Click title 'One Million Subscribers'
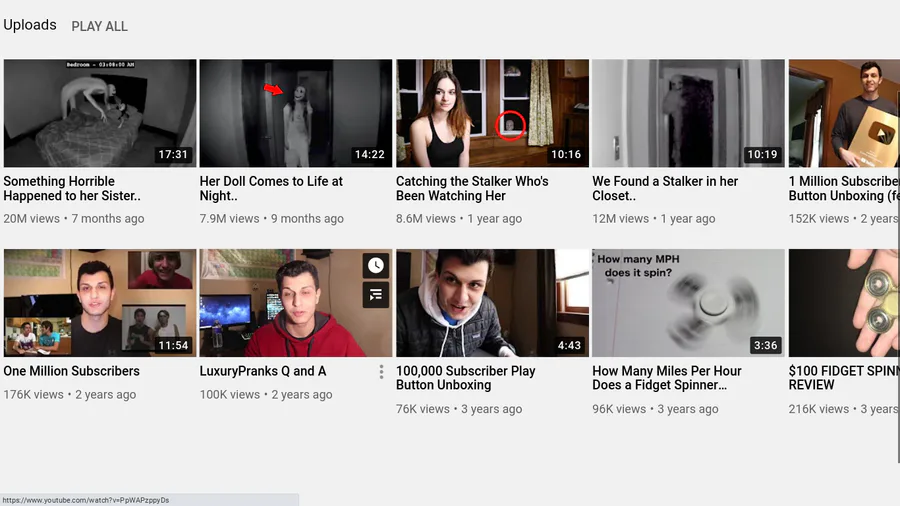This screenshot has height=506, width=900. pos(72,371)
